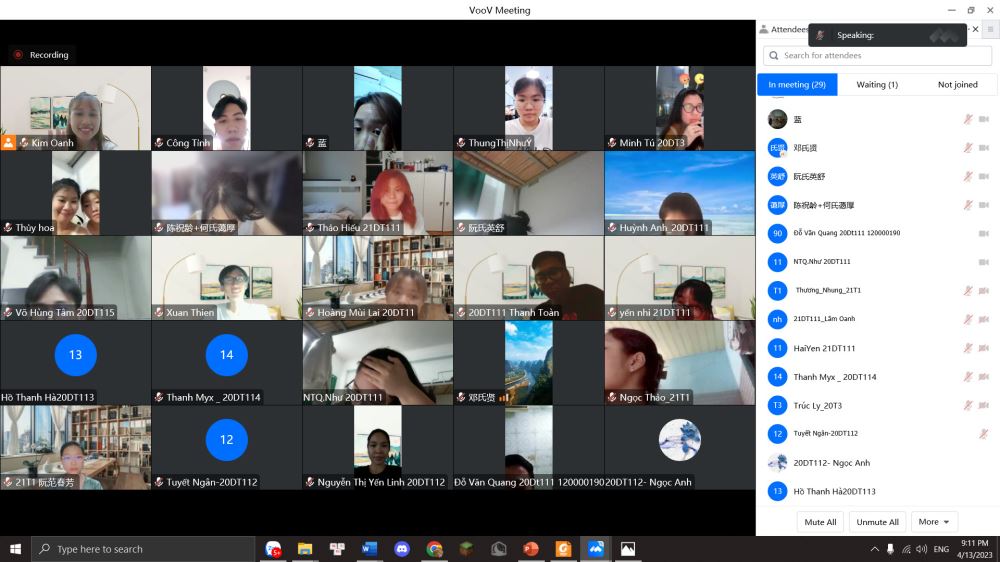
Task: Click the VooV Meeting taskbar icon
Action: [x=595, y=549]
